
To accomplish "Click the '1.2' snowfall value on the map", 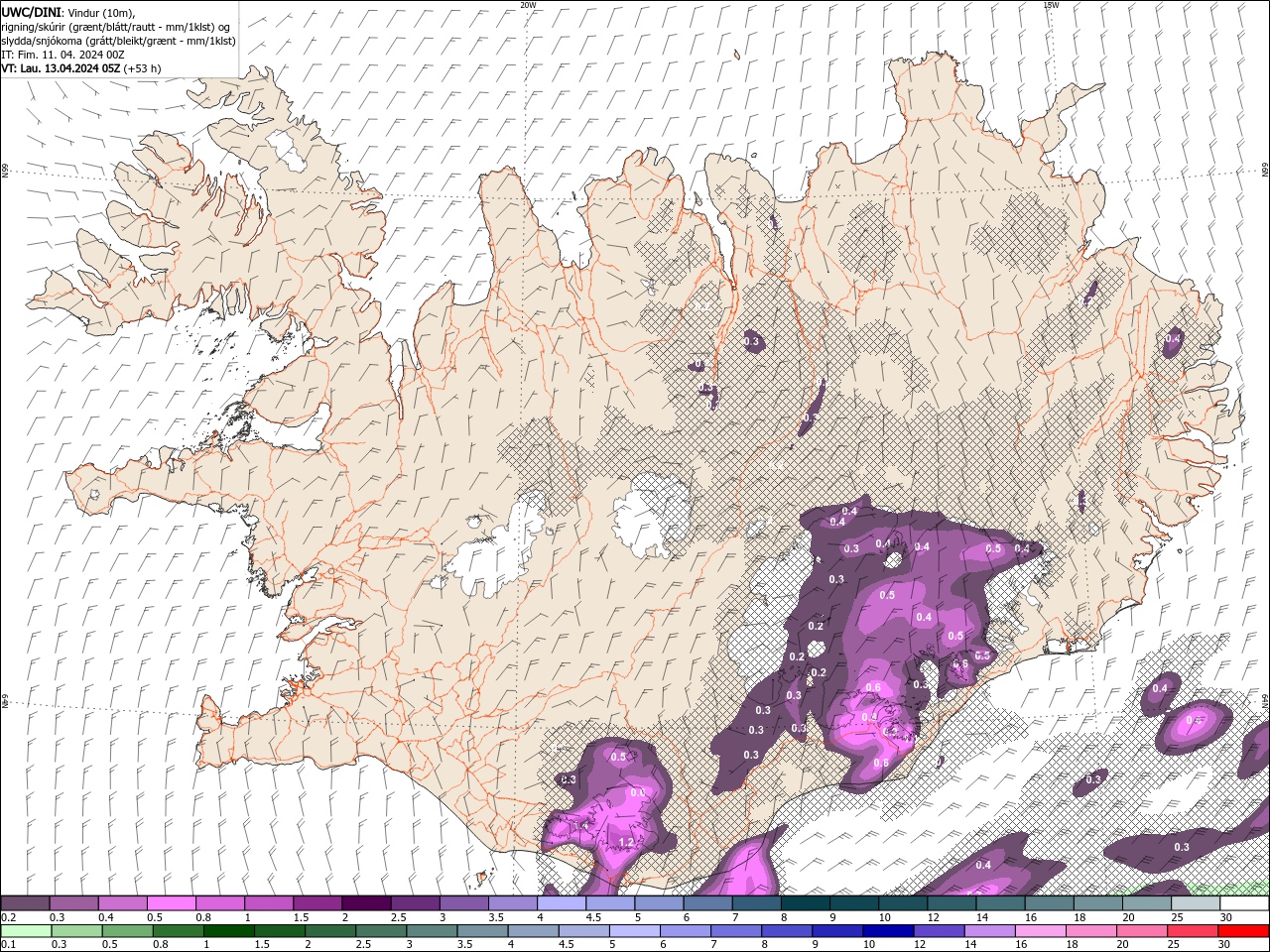I will (626, 843).
